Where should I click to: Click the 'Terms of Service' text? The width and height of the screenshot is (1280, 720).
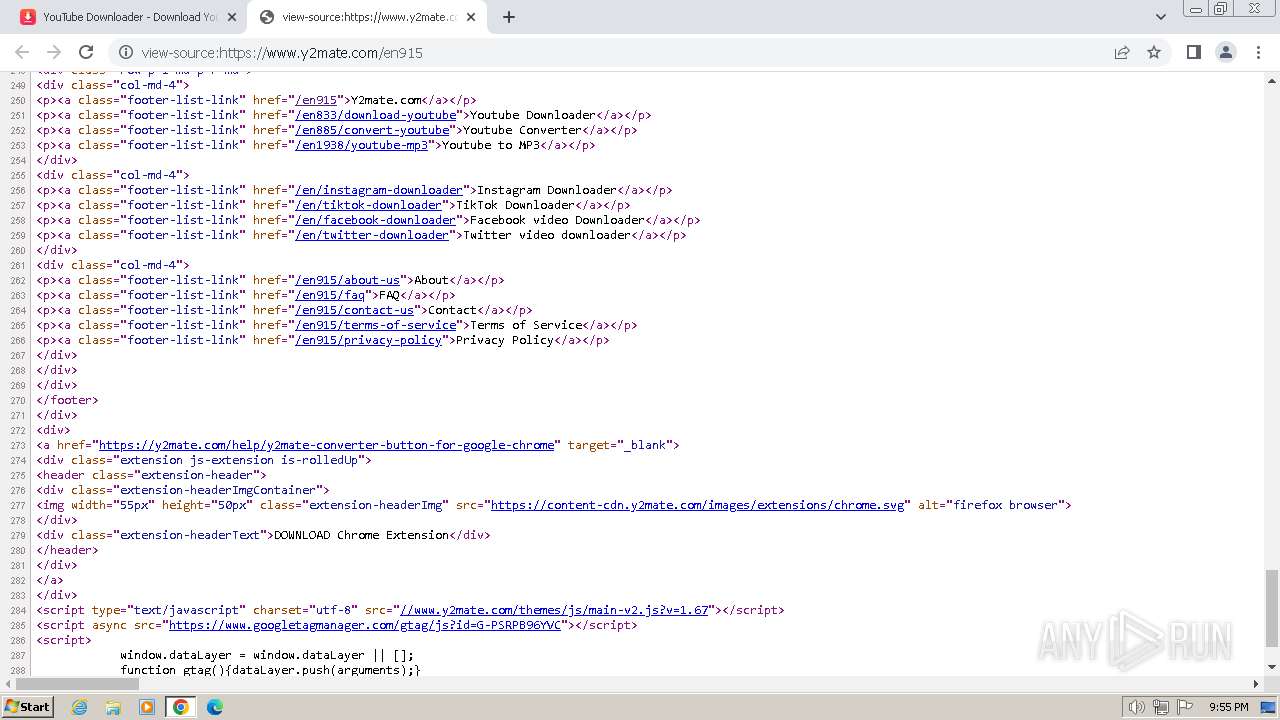(x=526, y=325)
